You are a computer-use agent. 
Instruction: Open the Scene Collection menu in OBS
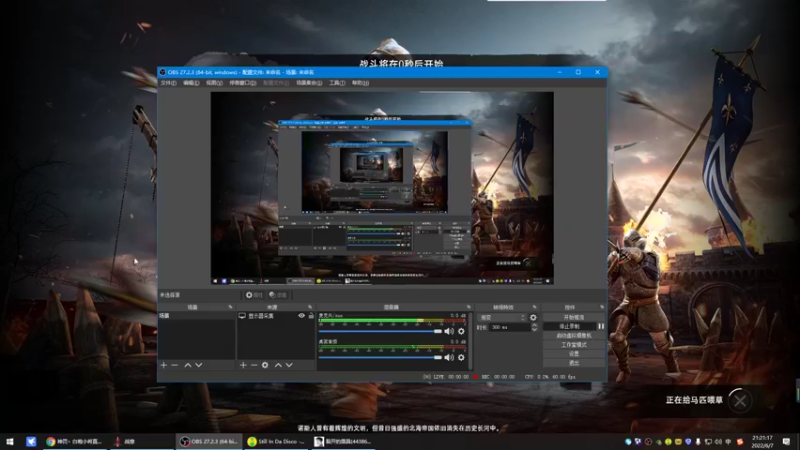309,83
